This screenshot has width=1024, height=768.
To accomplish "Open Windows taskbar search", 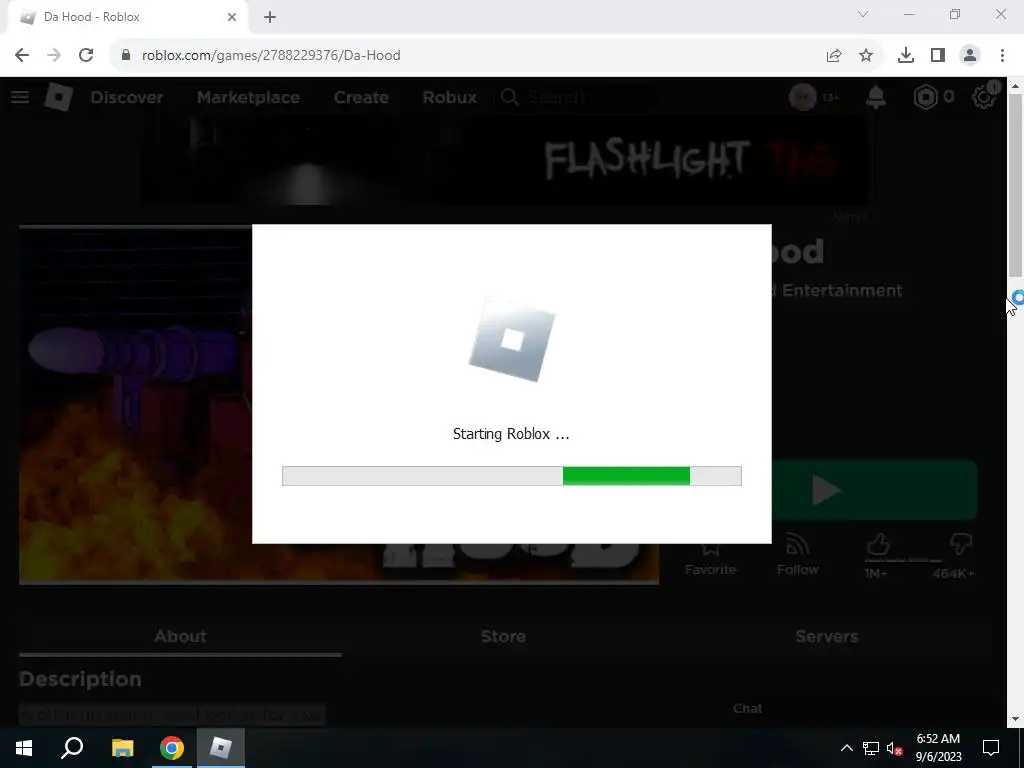I will point(72,748).
